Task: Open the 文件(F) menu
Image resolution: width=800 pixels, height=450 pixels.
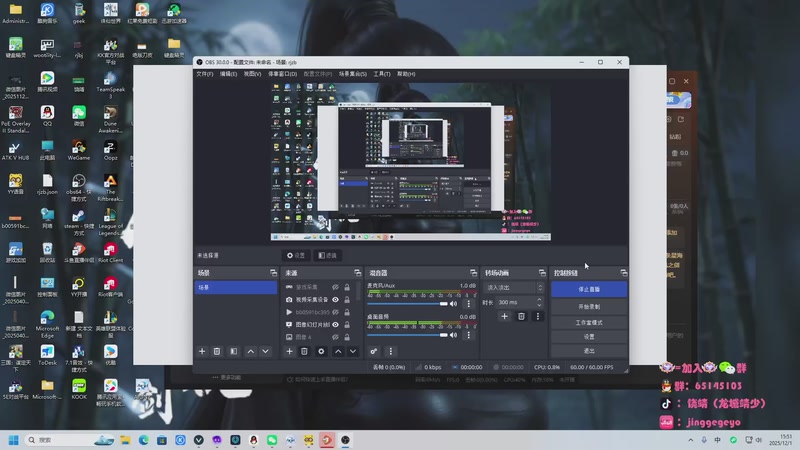Action: coord(205,74)
